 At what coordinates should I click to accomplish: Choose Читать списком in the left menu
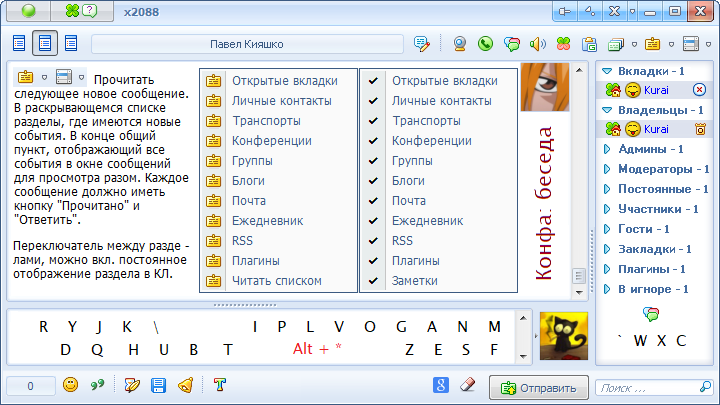click(276, 281)
